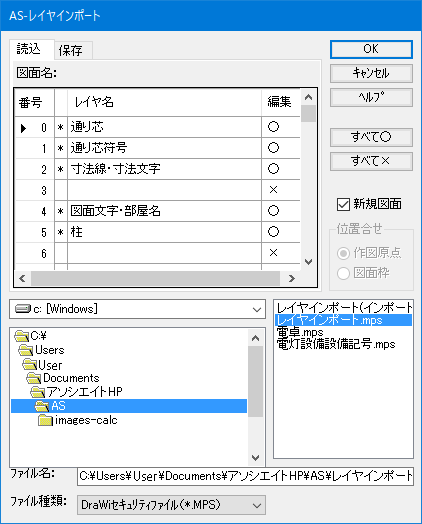The height and width of the screenshot is (524, 422).
Task: Click the キャンセル button
Action: [x=371, y=73]
